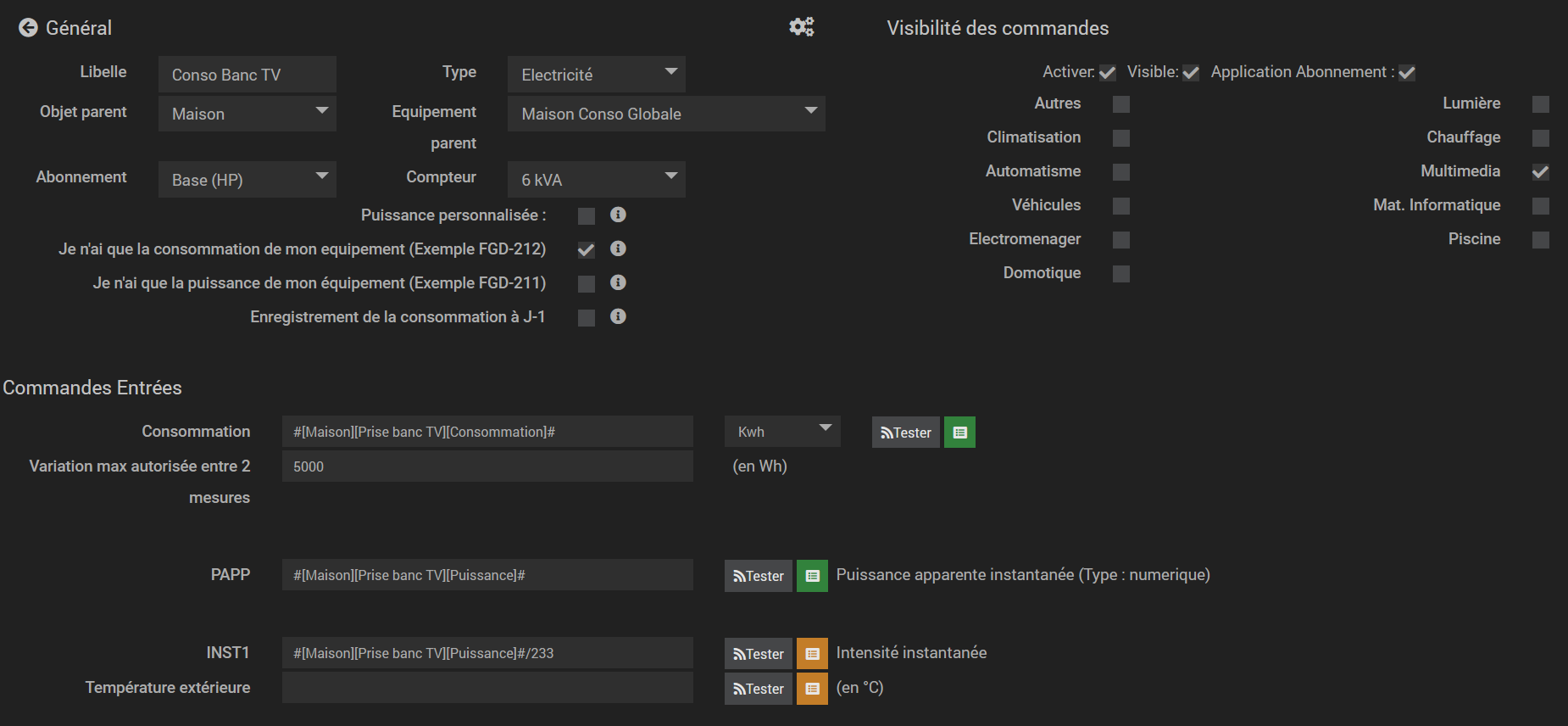
Task: Click the Libelle field containing Conso Banc TV
Action: 247,75
